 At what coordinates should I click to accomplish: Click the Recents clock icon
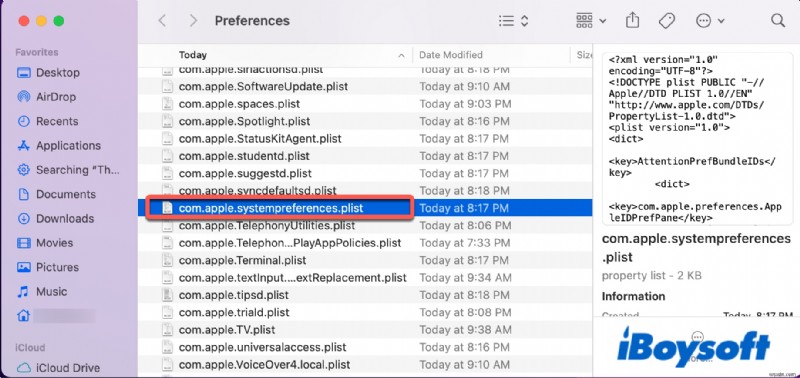coord(23,121)
